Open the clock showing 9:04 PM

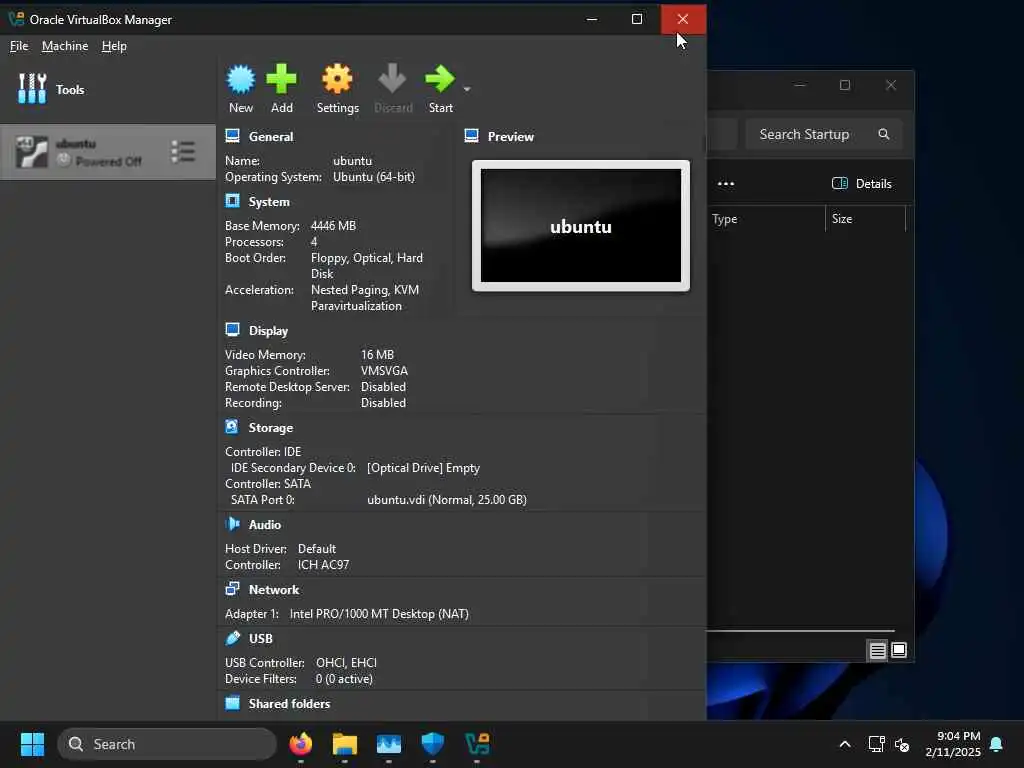[953, 744]
